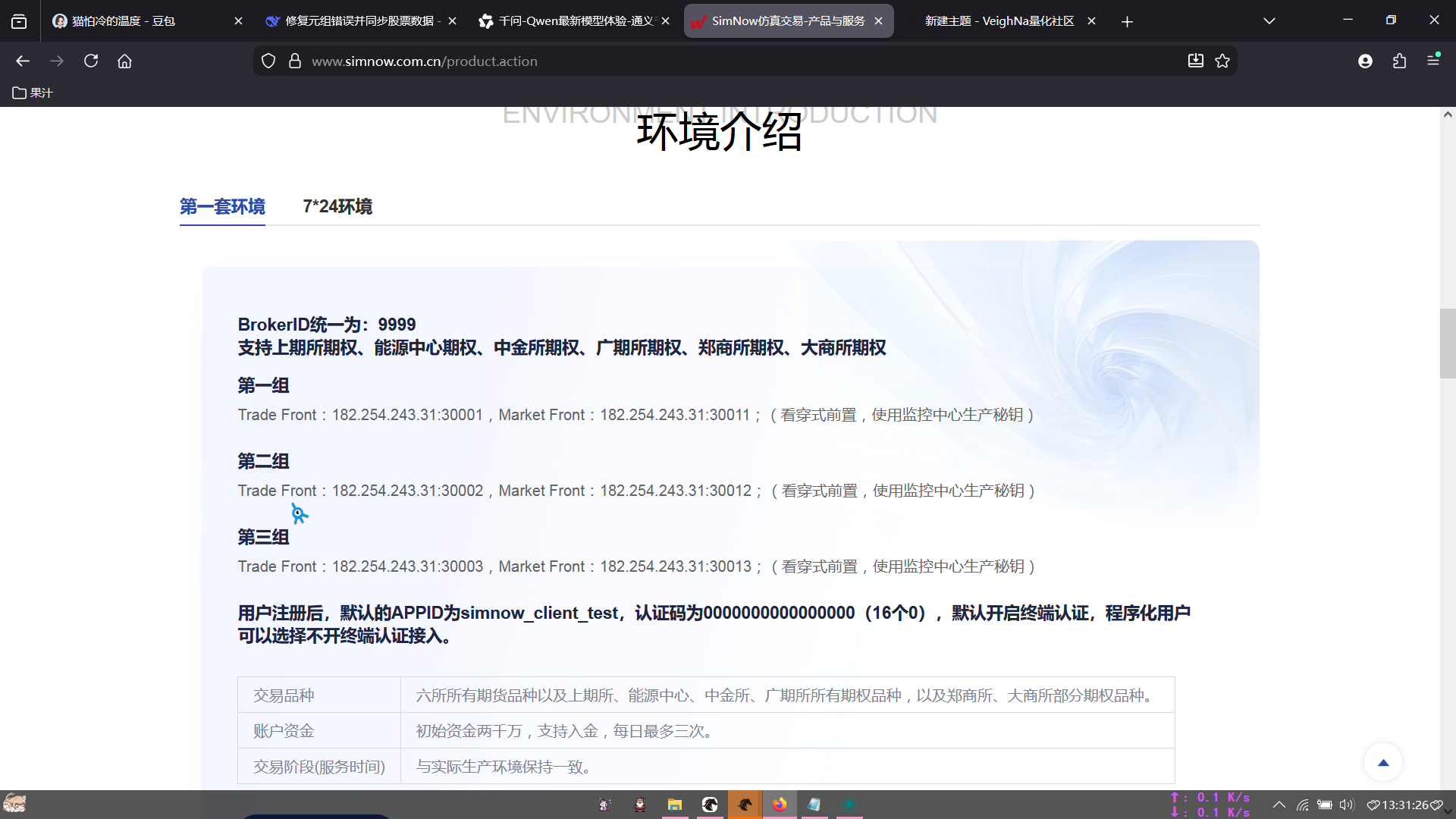This screenshot has height=819, width=1456.
Task: Install page as app icon in address bar
Action: point(1195,61)
